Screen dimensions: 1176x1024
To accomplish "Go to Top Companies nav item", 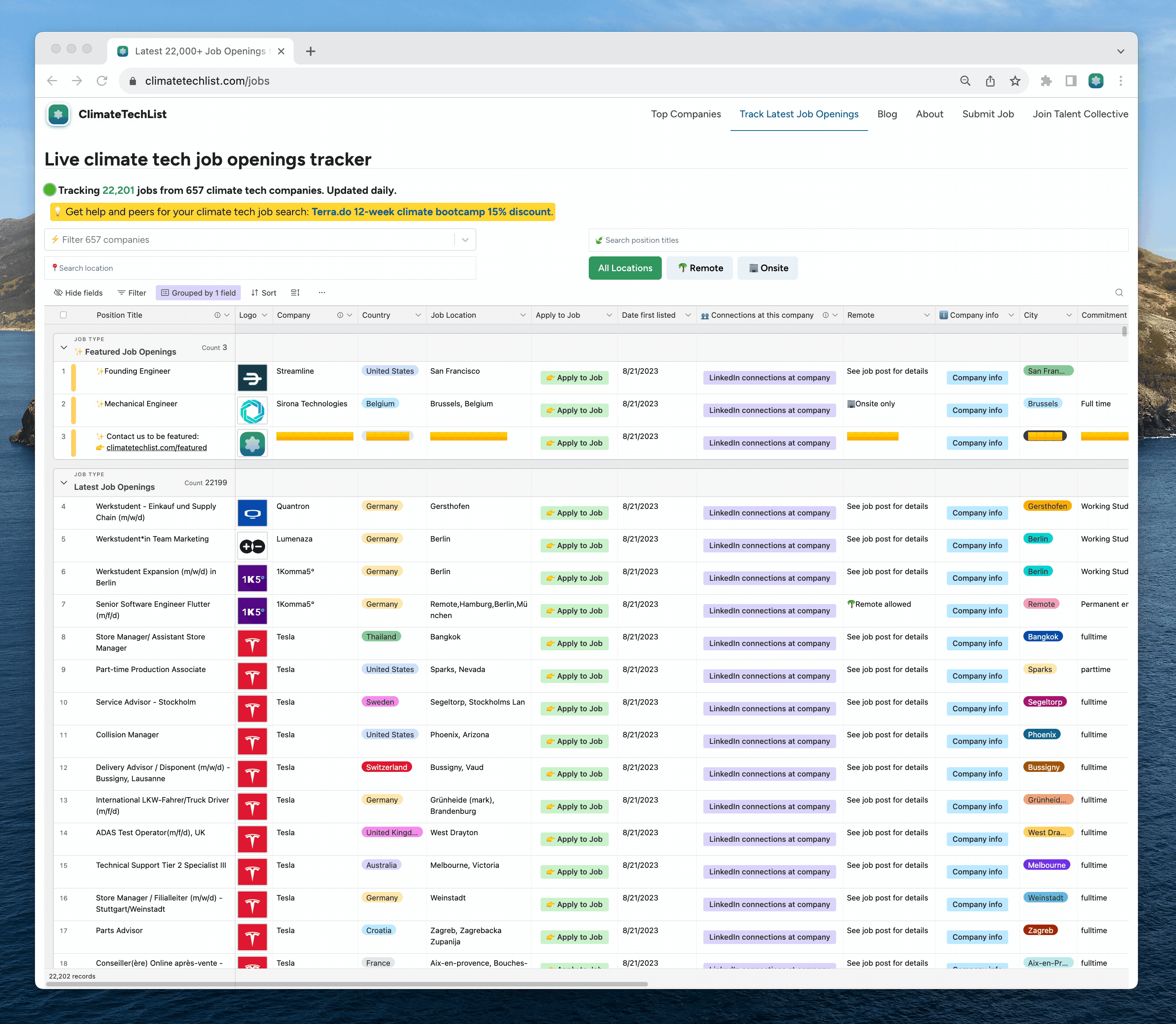I will click(x=686, y=114).
